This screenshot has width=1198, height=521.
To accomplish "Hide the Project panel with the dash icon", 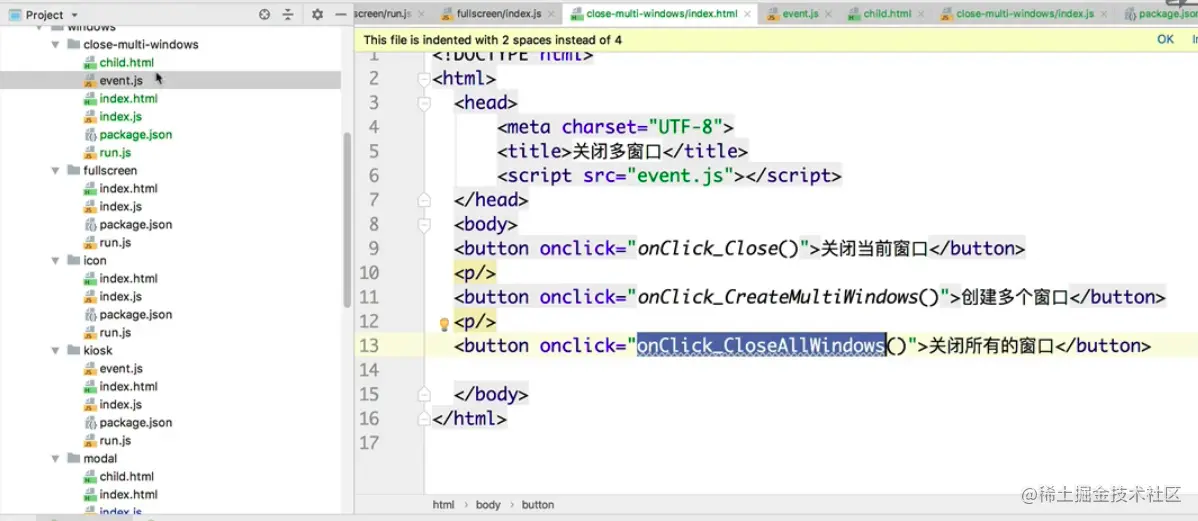I will click(340, 15).
